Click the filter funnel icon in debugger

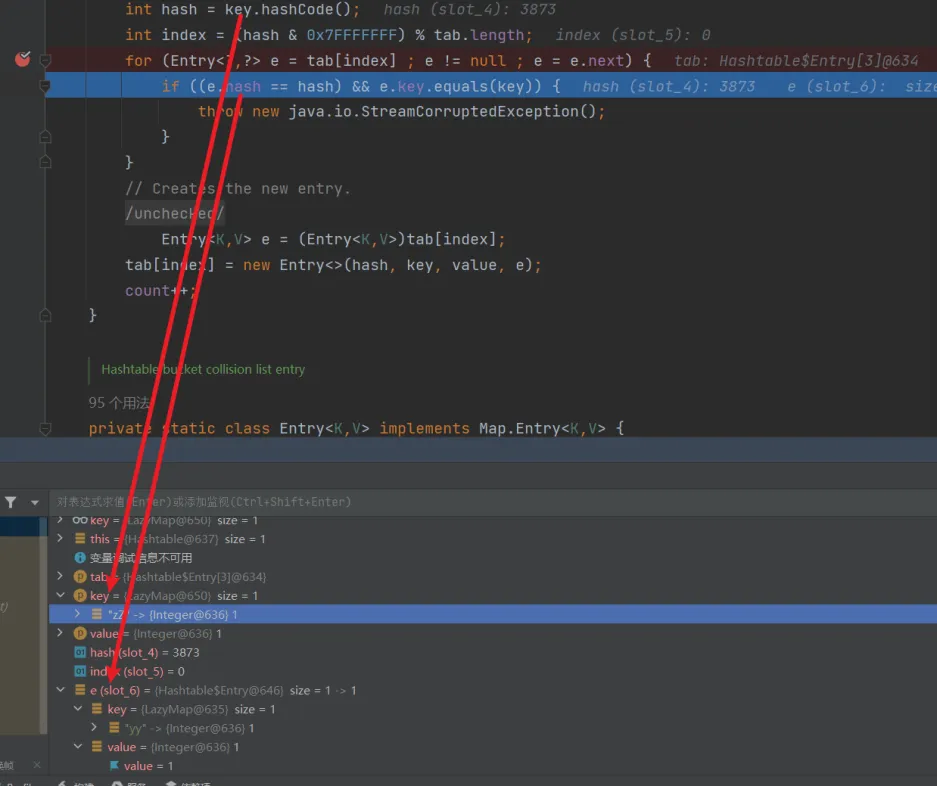coord(10,502)
